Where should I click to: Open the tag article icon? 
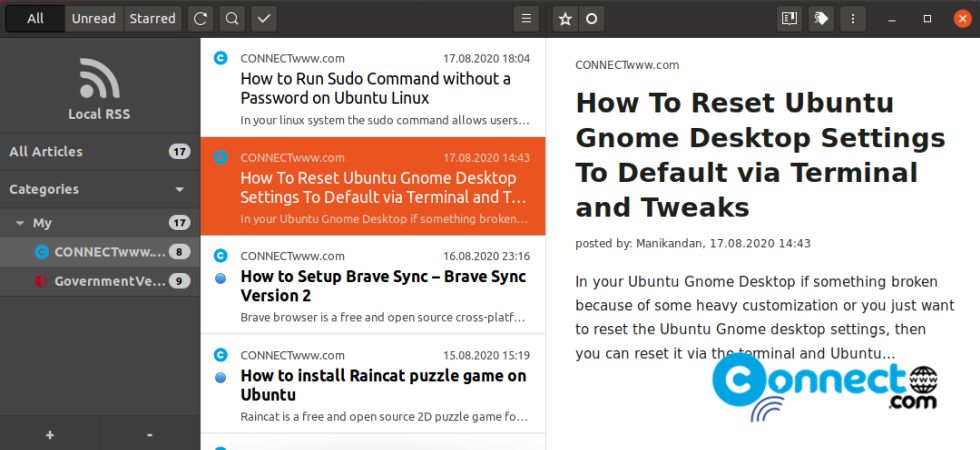point(821,19)
